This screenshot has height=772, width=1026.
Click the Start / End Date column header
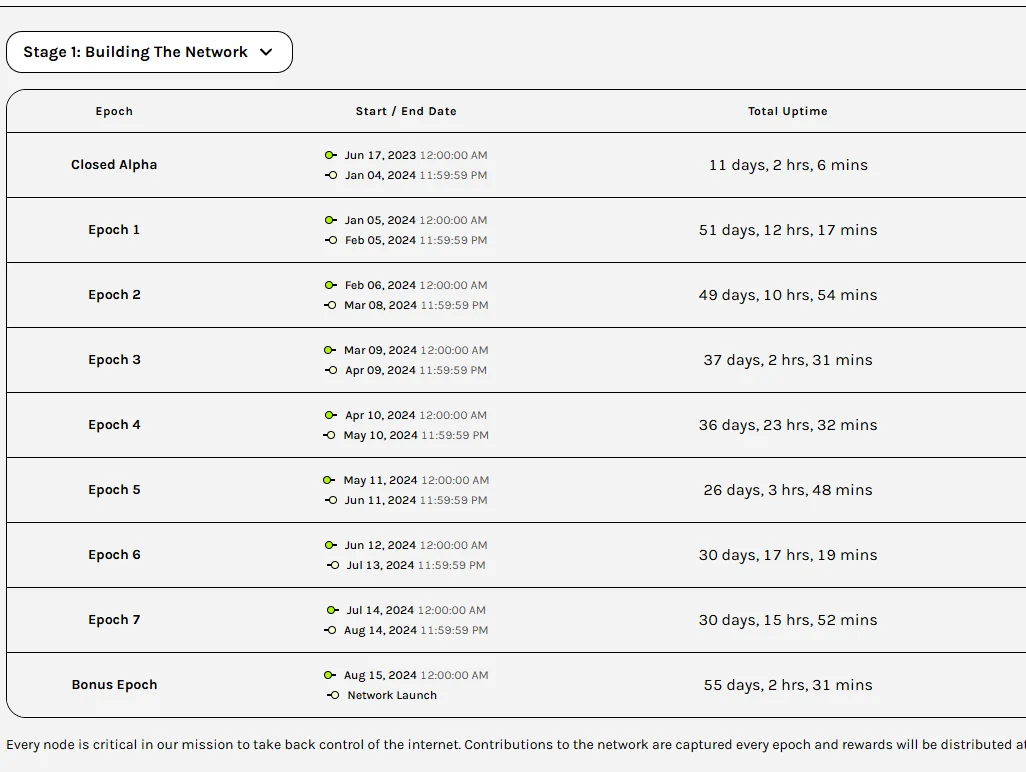406,111
